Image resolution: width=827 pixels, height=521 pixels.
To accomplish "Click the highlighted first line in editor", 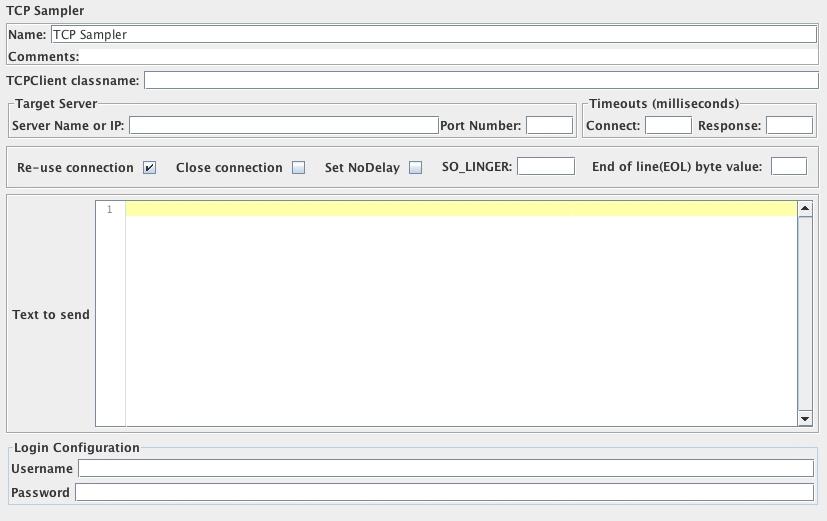I will point(460,209).
